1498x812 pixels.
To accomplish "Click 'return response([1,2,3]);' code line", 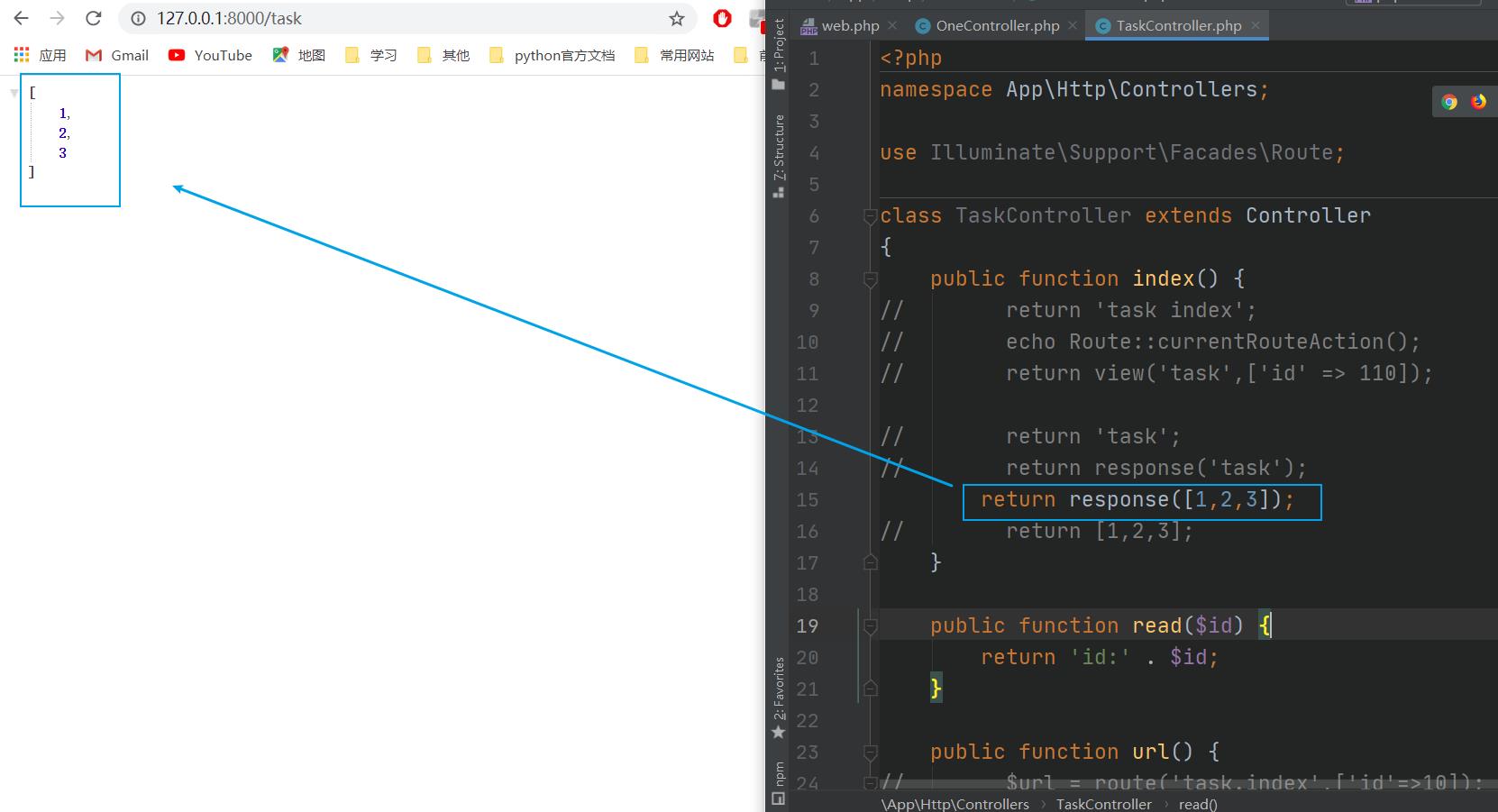I will coord(1137,500).
